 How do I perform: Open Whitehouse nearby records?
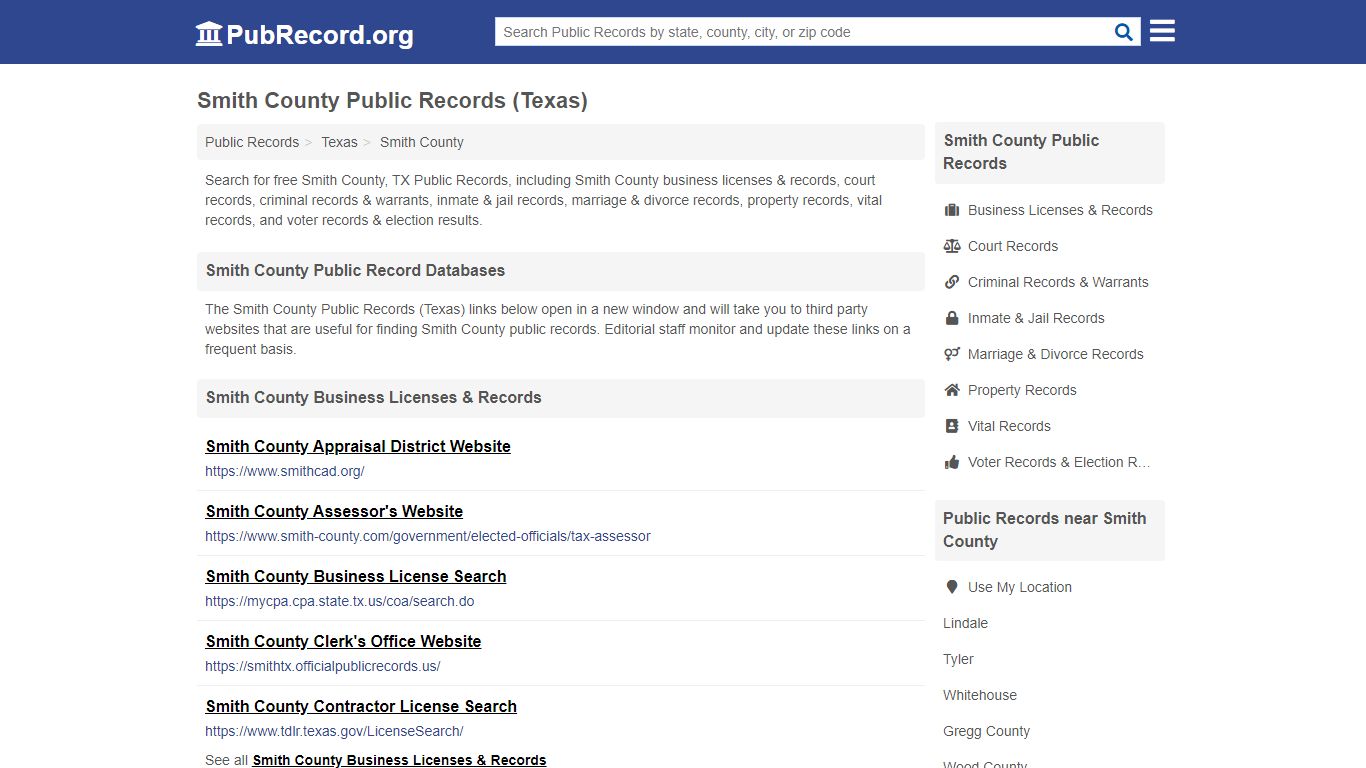tap(980, 695)
